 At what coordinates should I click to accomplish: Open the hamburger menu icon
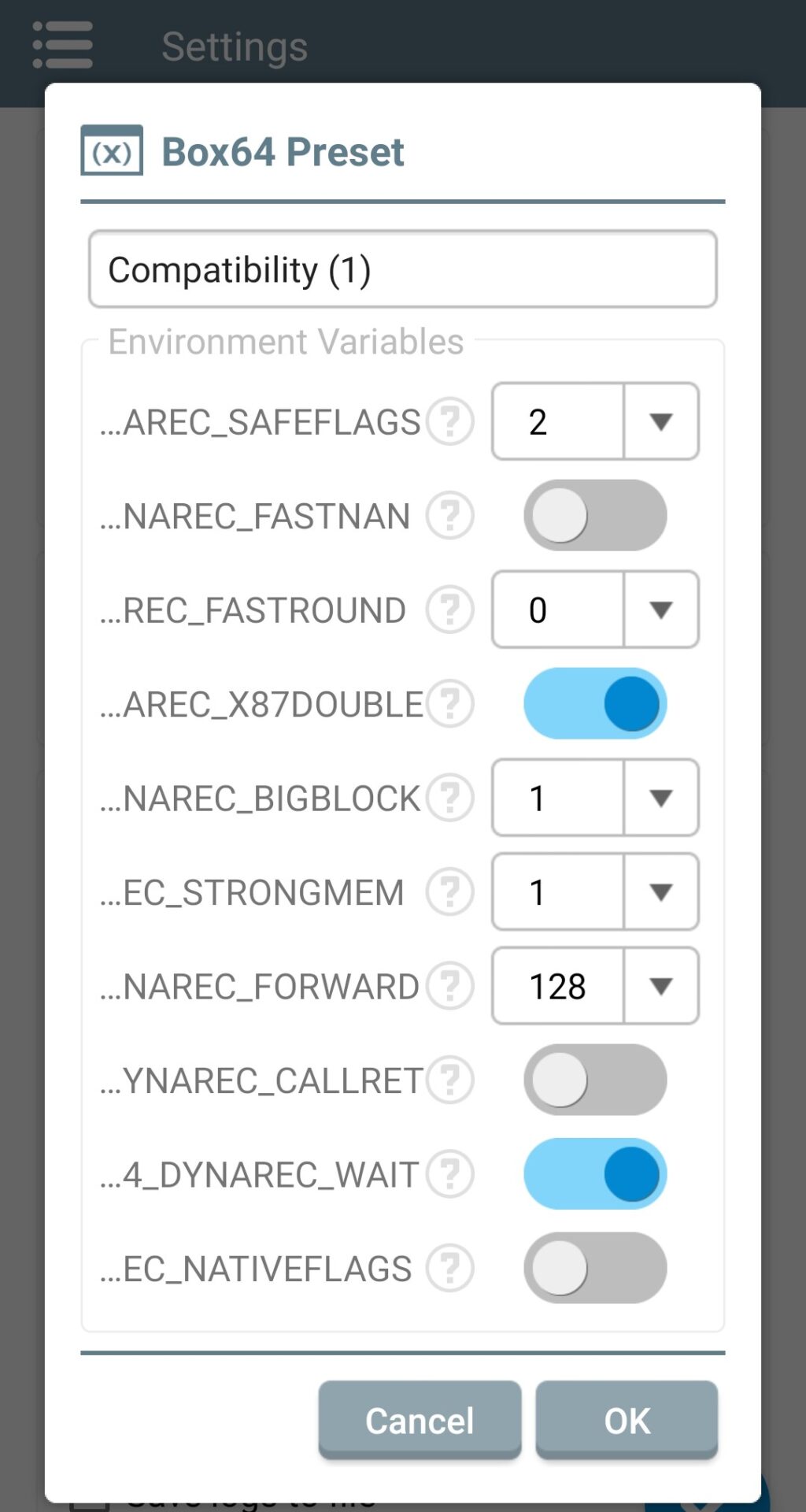pyautogui.click(x=63, y=45)
